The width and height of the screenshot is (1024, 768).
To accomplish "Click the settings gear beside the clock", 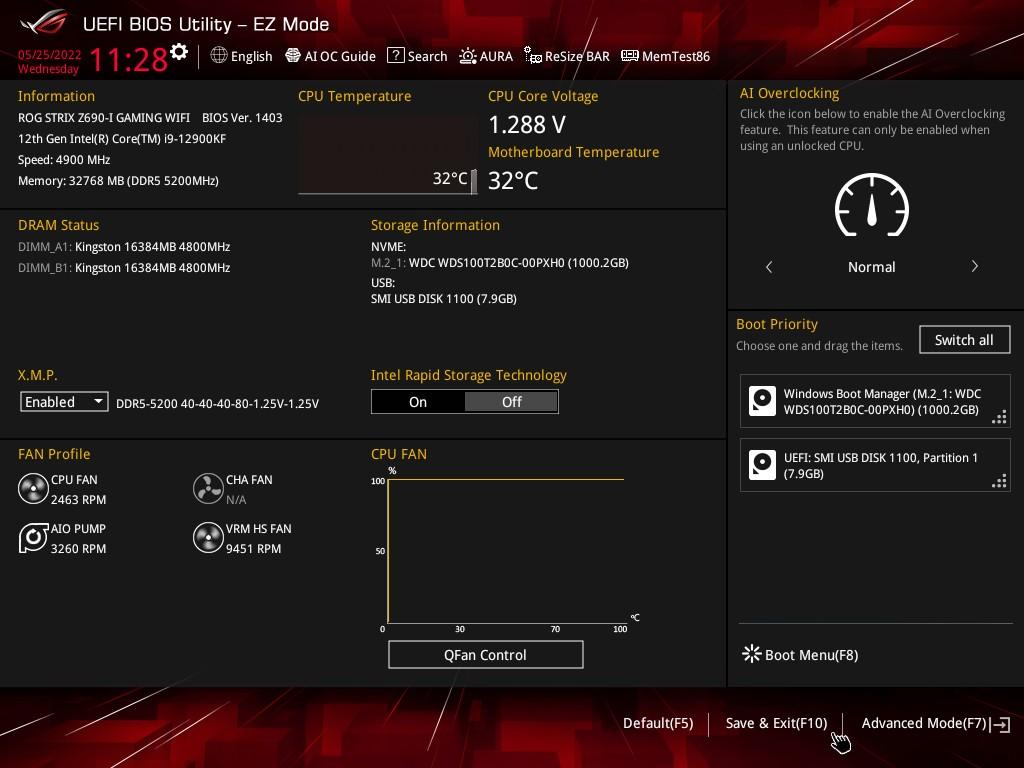I will click(179, 52).
